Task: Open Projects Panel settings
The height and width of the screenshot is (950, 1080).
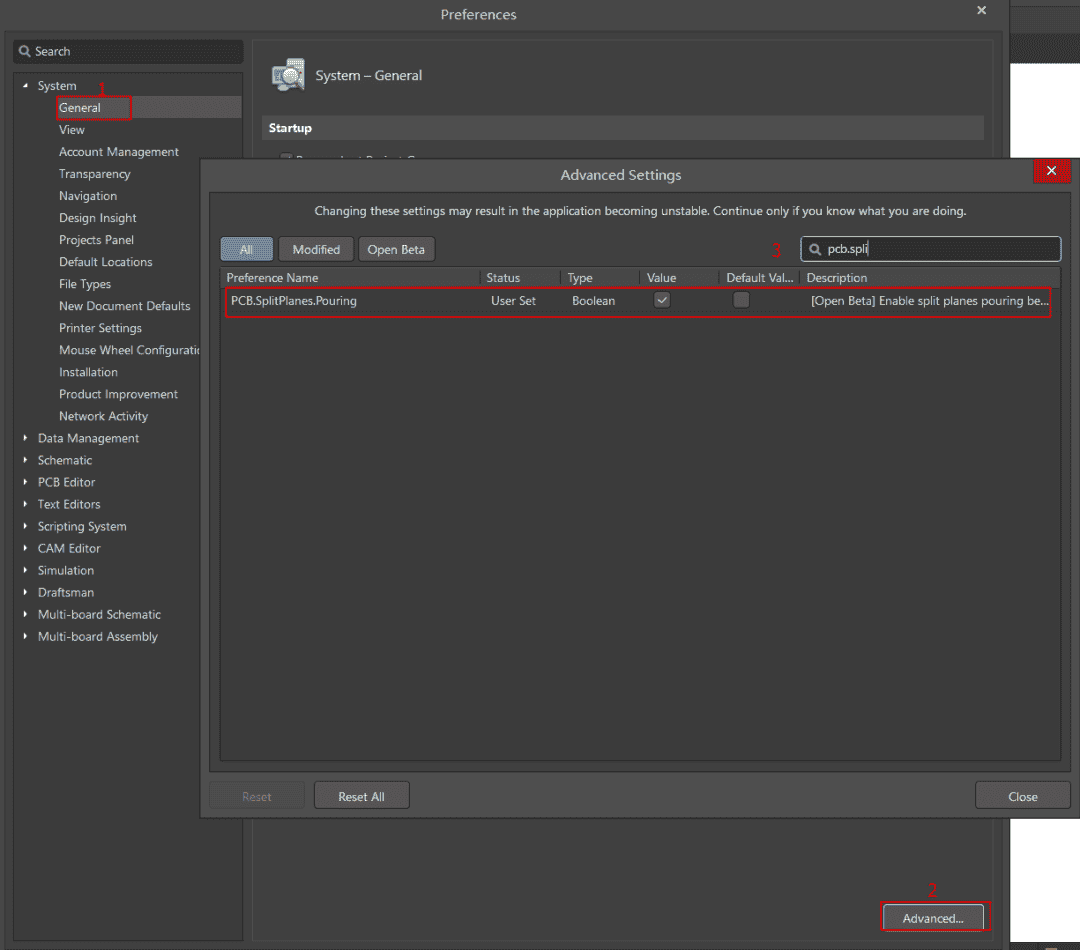Action: click(x=96, y=240)
